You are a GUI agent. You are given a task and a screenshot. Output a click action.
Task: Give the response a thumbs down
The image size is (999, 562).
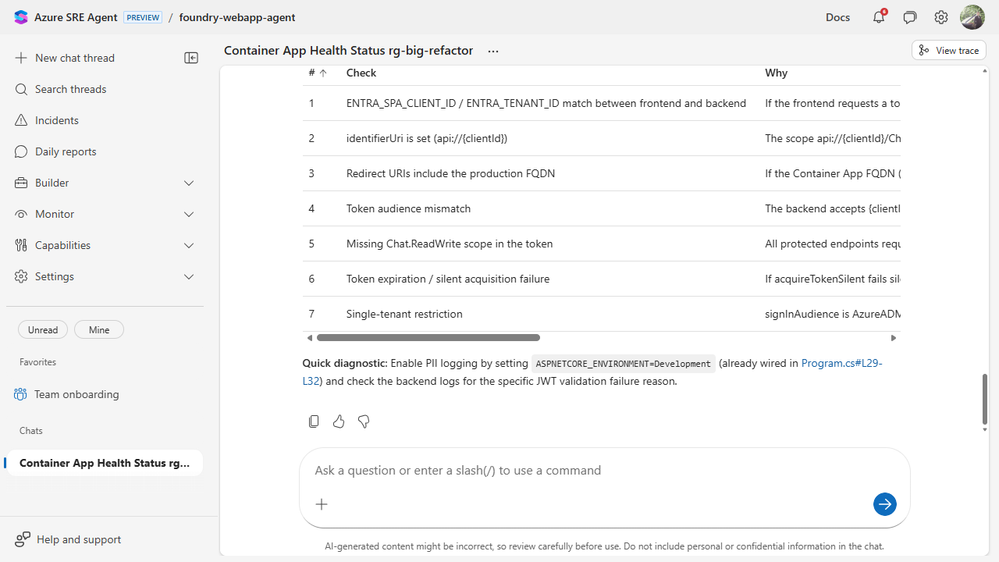click(364, 421)
